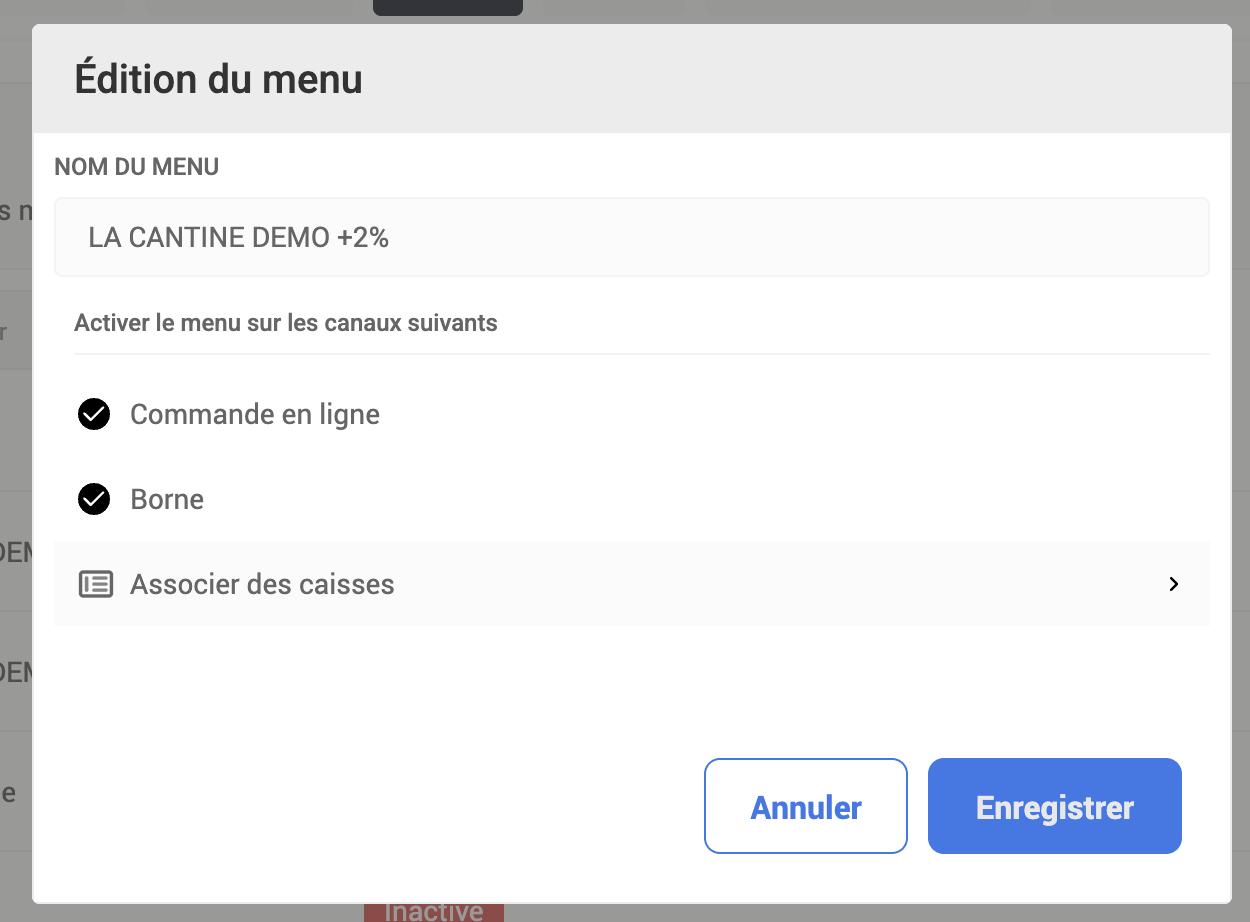The image size is (1250, 922).
Task: Click the card/list icon beside Associer des caisses
Action: [x=96, y=584]
